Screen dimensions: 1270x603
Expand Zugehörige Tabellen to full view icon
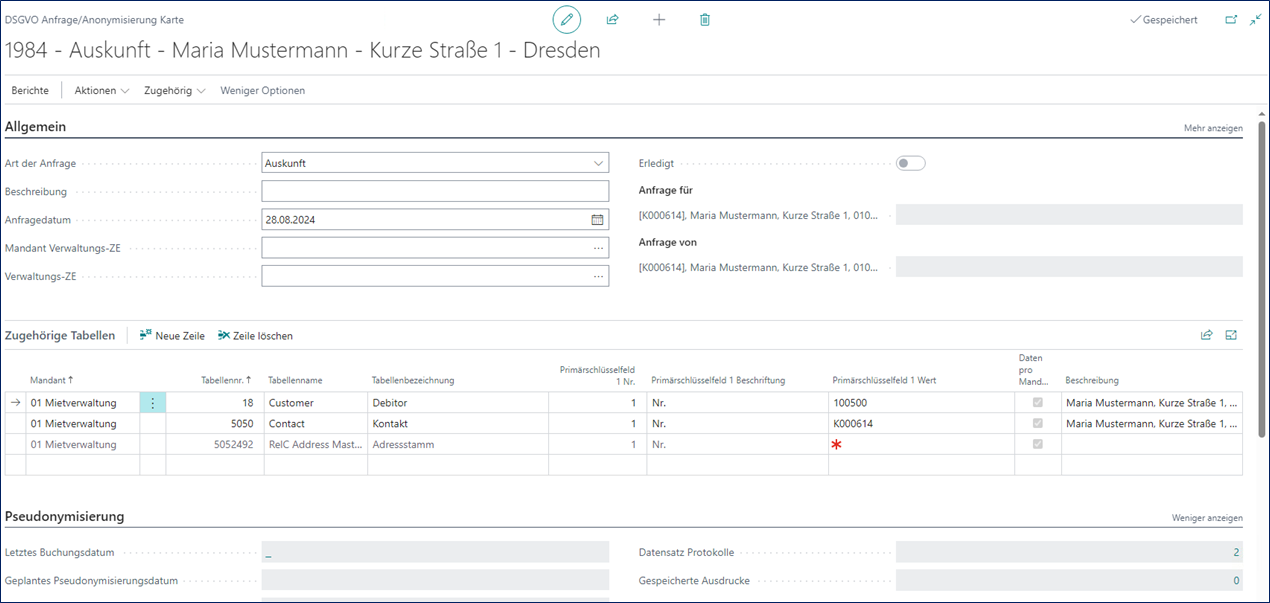point(1231,336)
